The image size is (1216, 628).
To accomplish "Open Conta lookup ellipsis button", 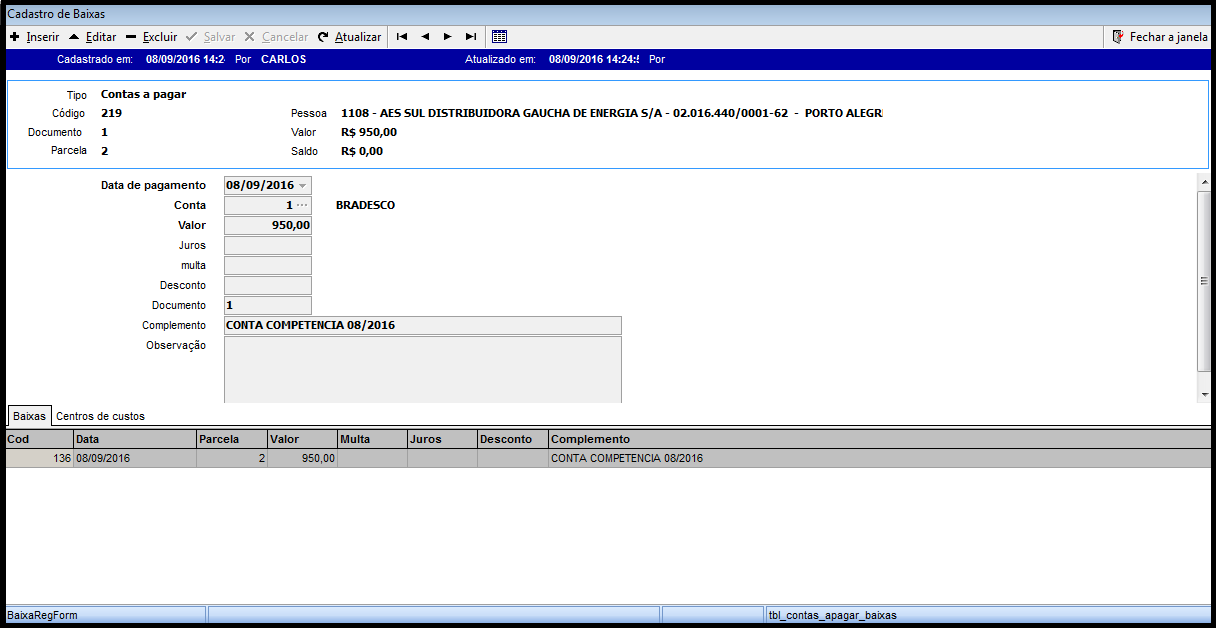I will [302, 205].
